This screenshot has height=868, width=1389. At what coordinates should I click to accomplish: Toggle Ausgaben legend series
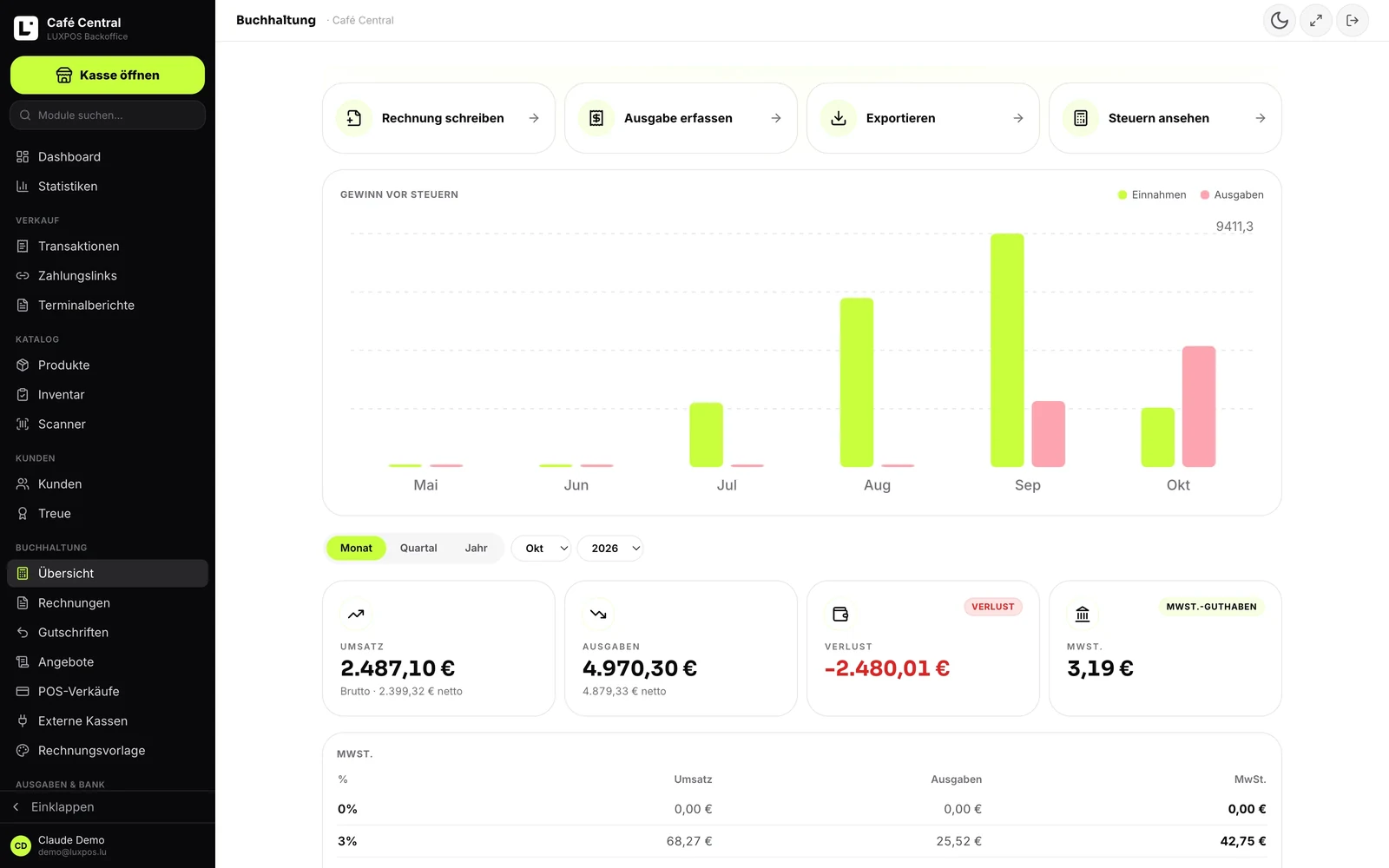pos(1232,194)
